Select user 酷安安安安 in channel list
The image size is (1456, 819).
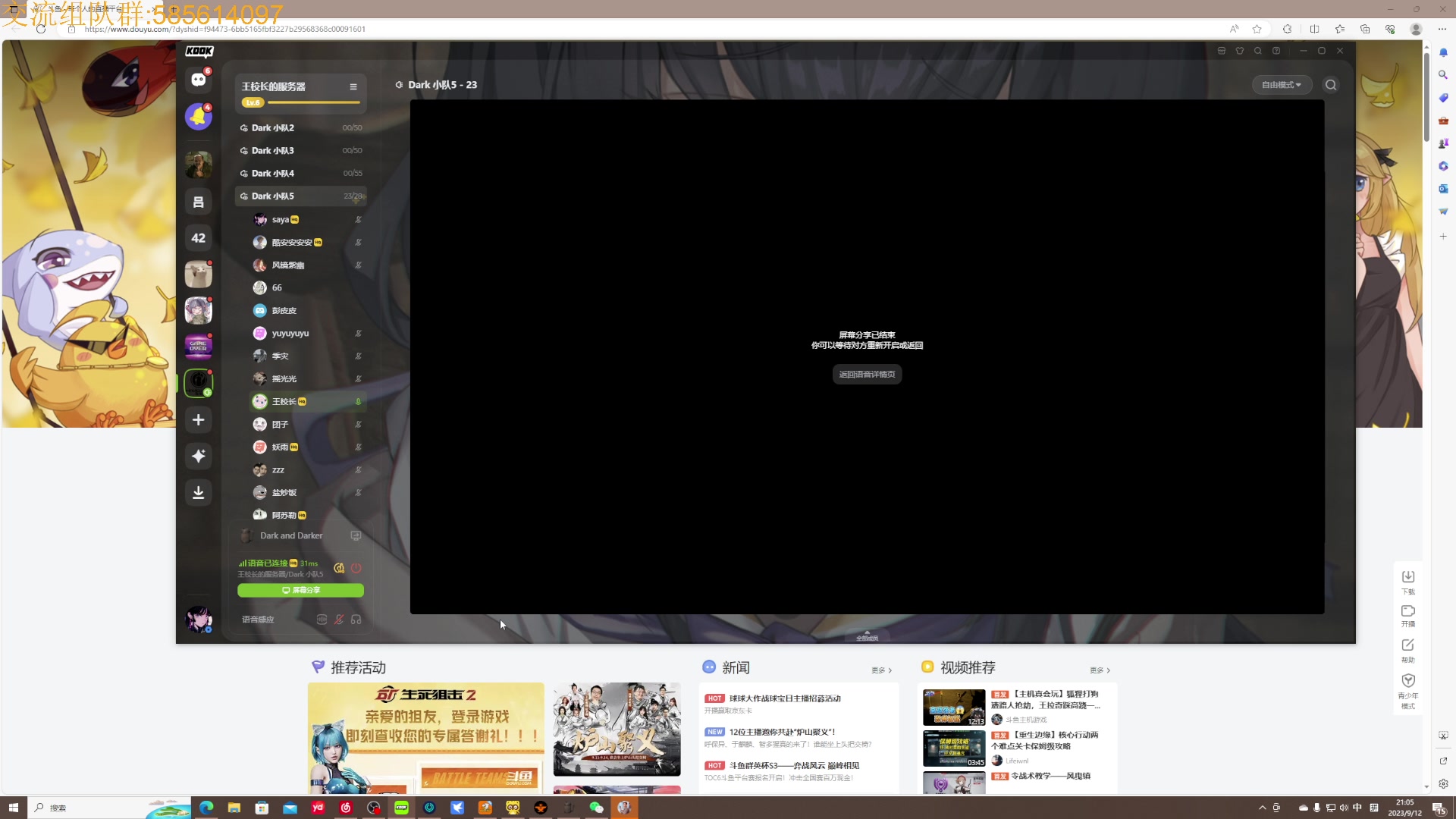pyautogui.click(x=308, y=243)
